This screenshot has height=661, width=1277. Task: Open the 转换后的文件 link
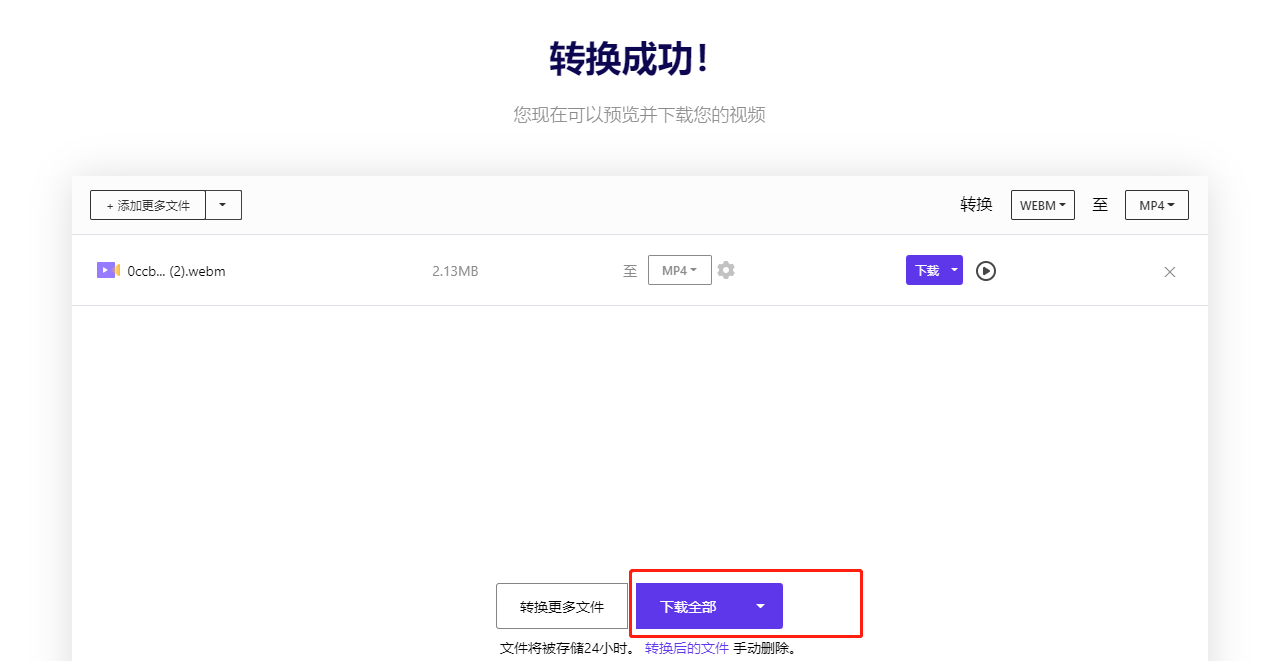[686, 648]
